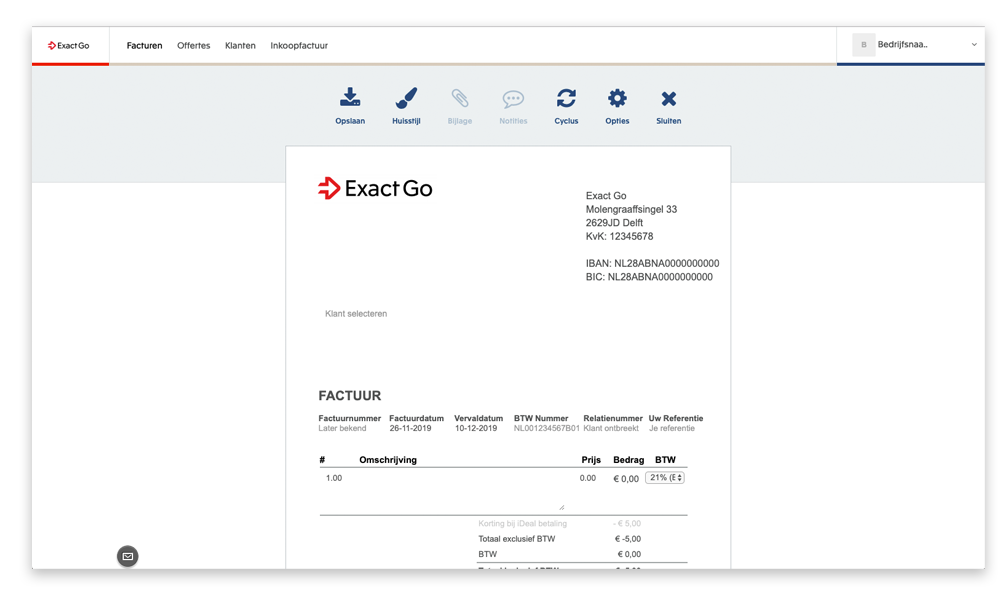Click the Bijlage paperclip icon
1008x595 pixels.
460,98
